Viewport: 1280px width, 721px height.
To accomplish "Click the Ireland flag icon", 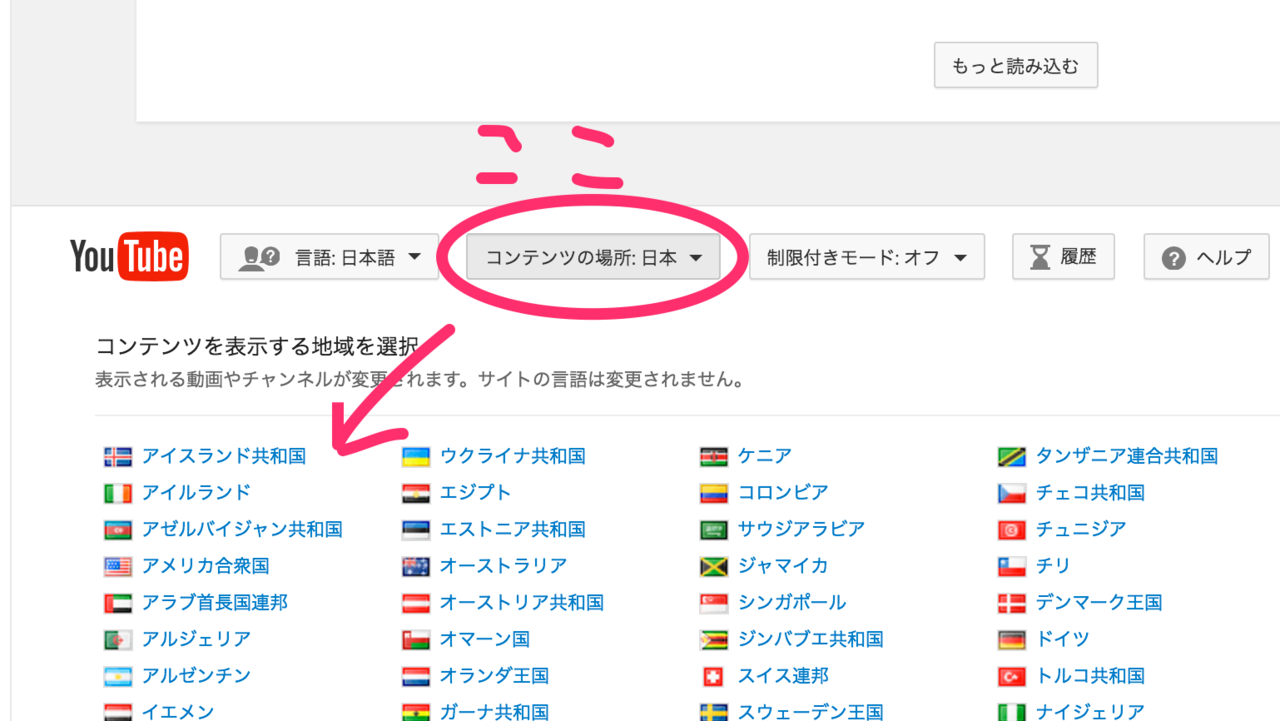I will coord(118,493).
